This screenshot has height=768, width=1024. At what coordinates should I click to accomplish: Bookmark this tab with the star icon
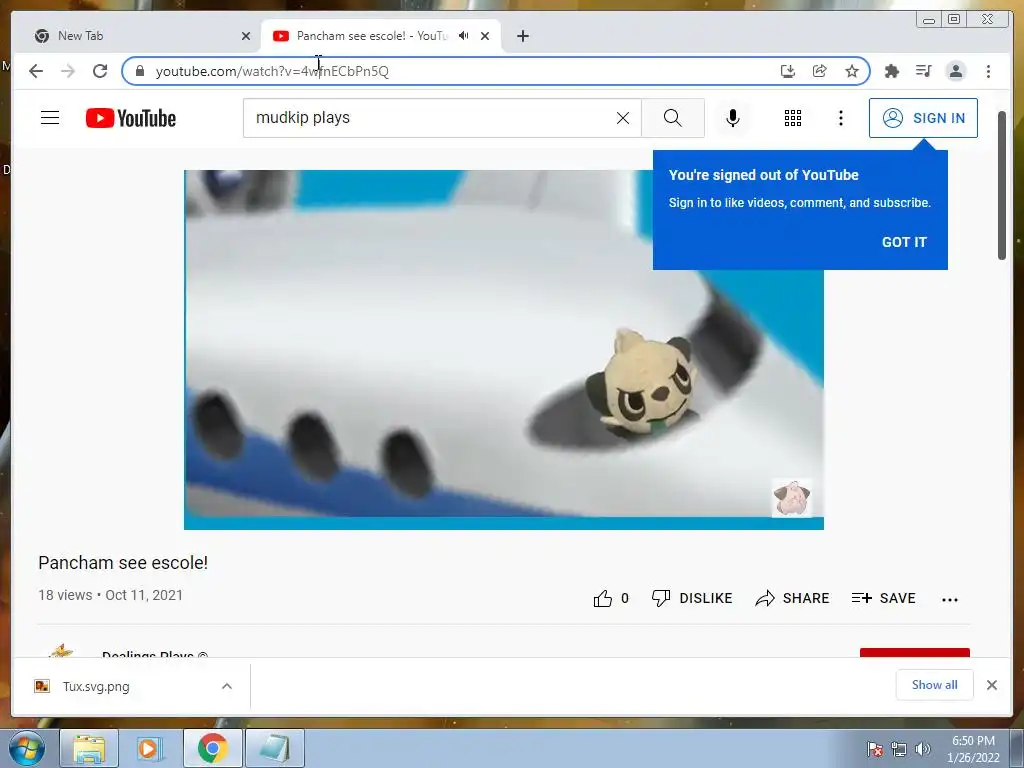852,71
